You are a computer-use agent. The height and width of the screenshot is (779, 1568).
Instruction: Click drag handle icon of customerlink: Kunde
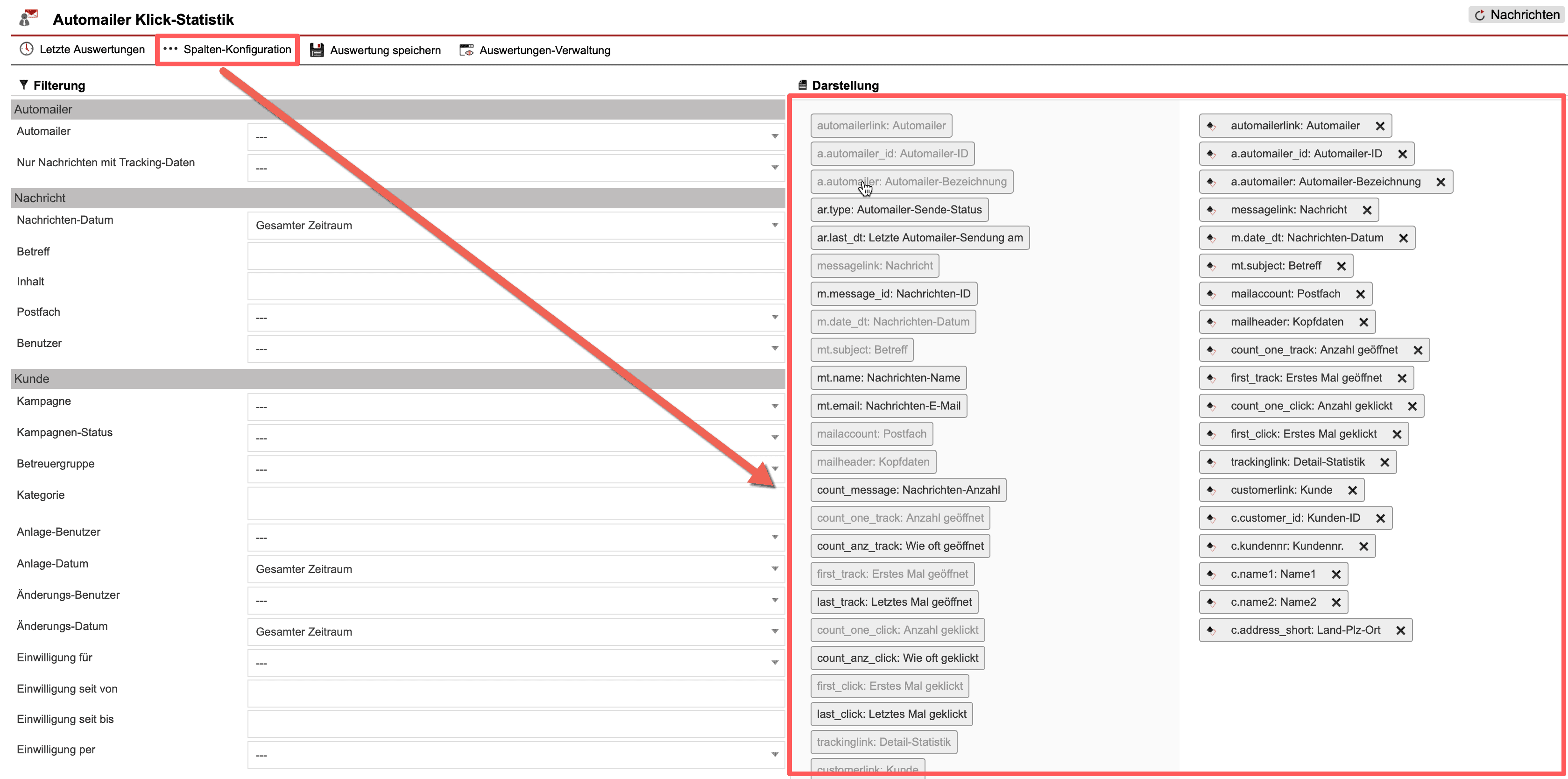click(x=1211, y=490)
